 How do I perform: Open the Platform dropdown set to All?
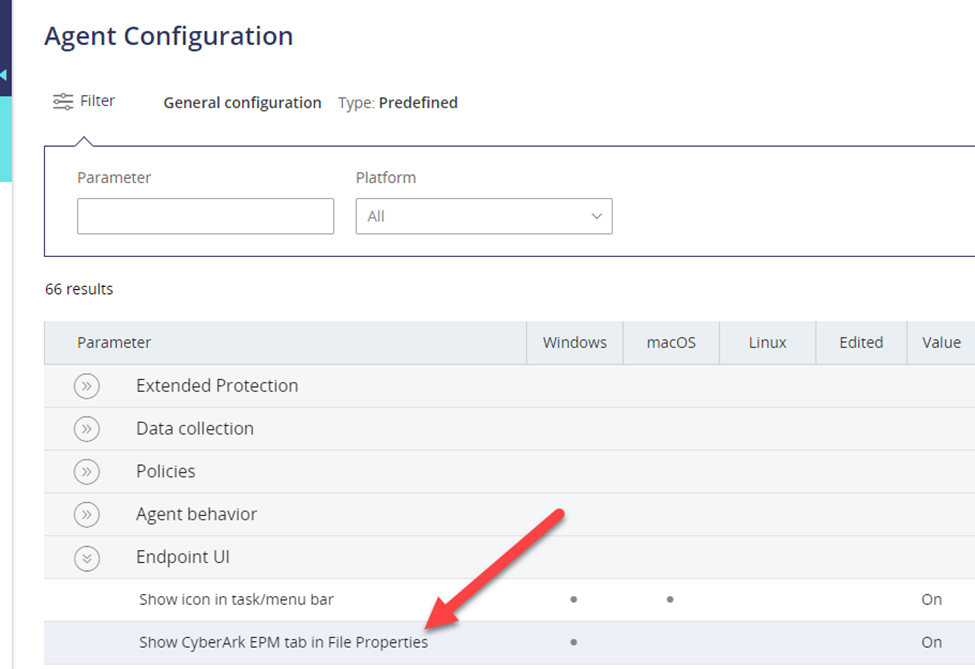[484, 216]
